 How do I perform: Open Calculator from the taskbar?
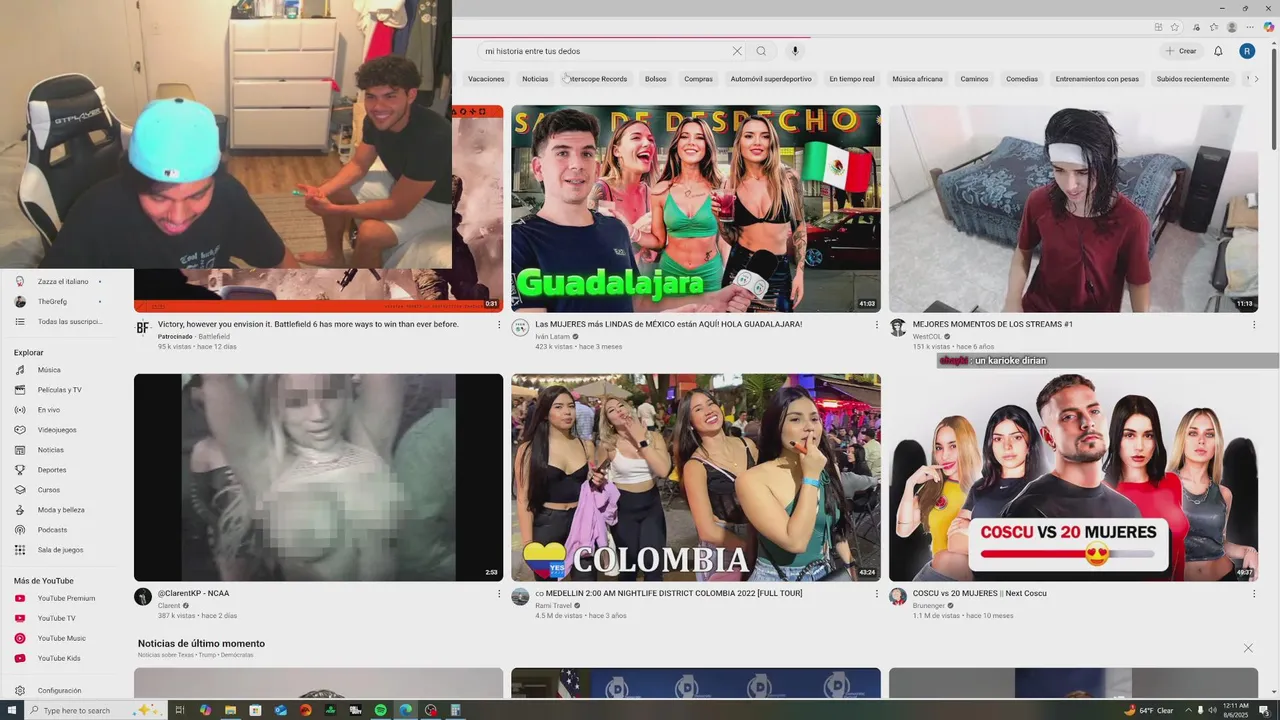pos(456,710)
